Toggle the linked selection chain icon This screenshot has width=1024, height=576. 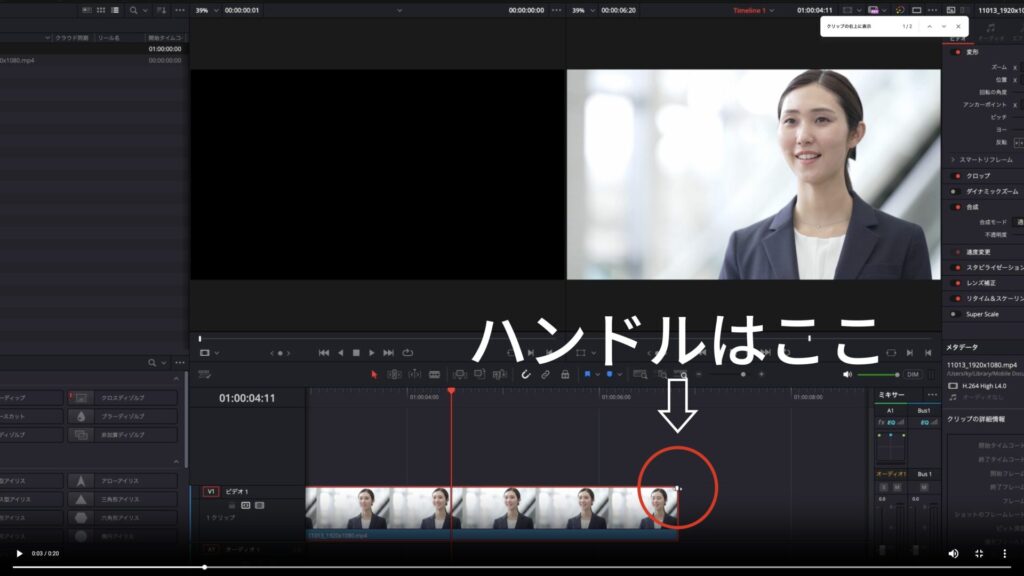(545, 375)
